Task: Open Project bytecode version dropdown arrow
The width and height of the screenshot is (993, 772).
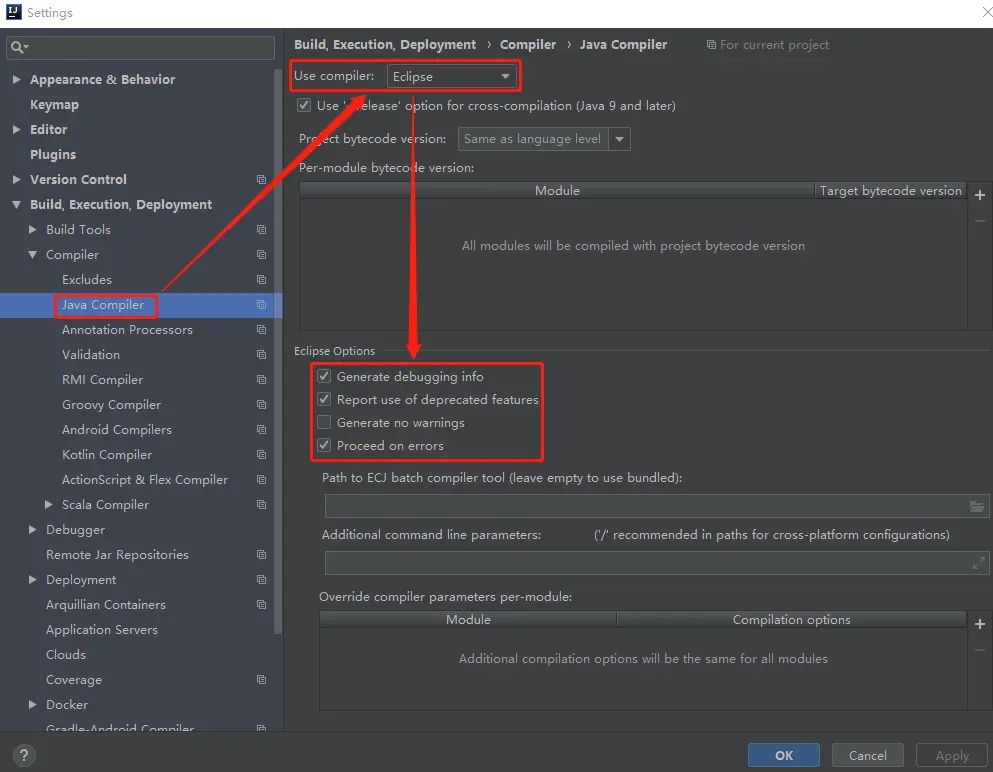Action: (619, 139)
